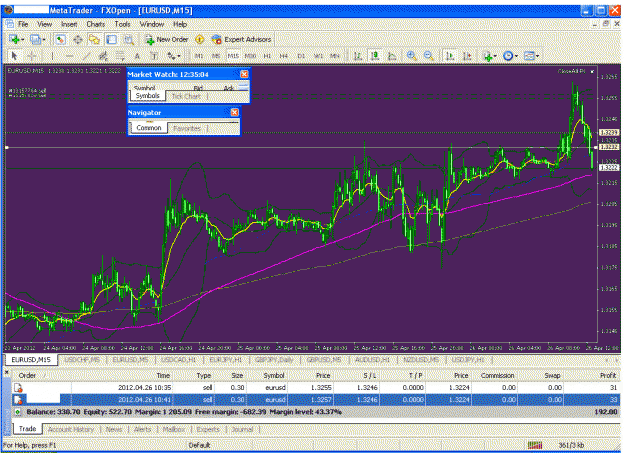The height and width of the screenshot is (453, 625).
Task: Toggle the Expert Advisors button
Action: coord(242,39)
